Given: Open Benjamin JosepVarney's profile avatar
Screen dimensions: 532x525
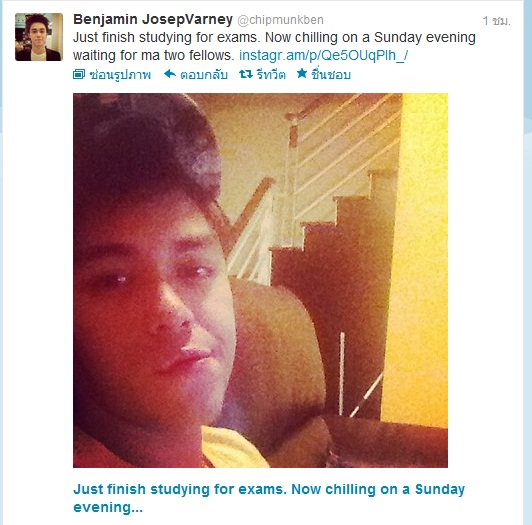Looking at the screenshot, I should tap(39, 37).
